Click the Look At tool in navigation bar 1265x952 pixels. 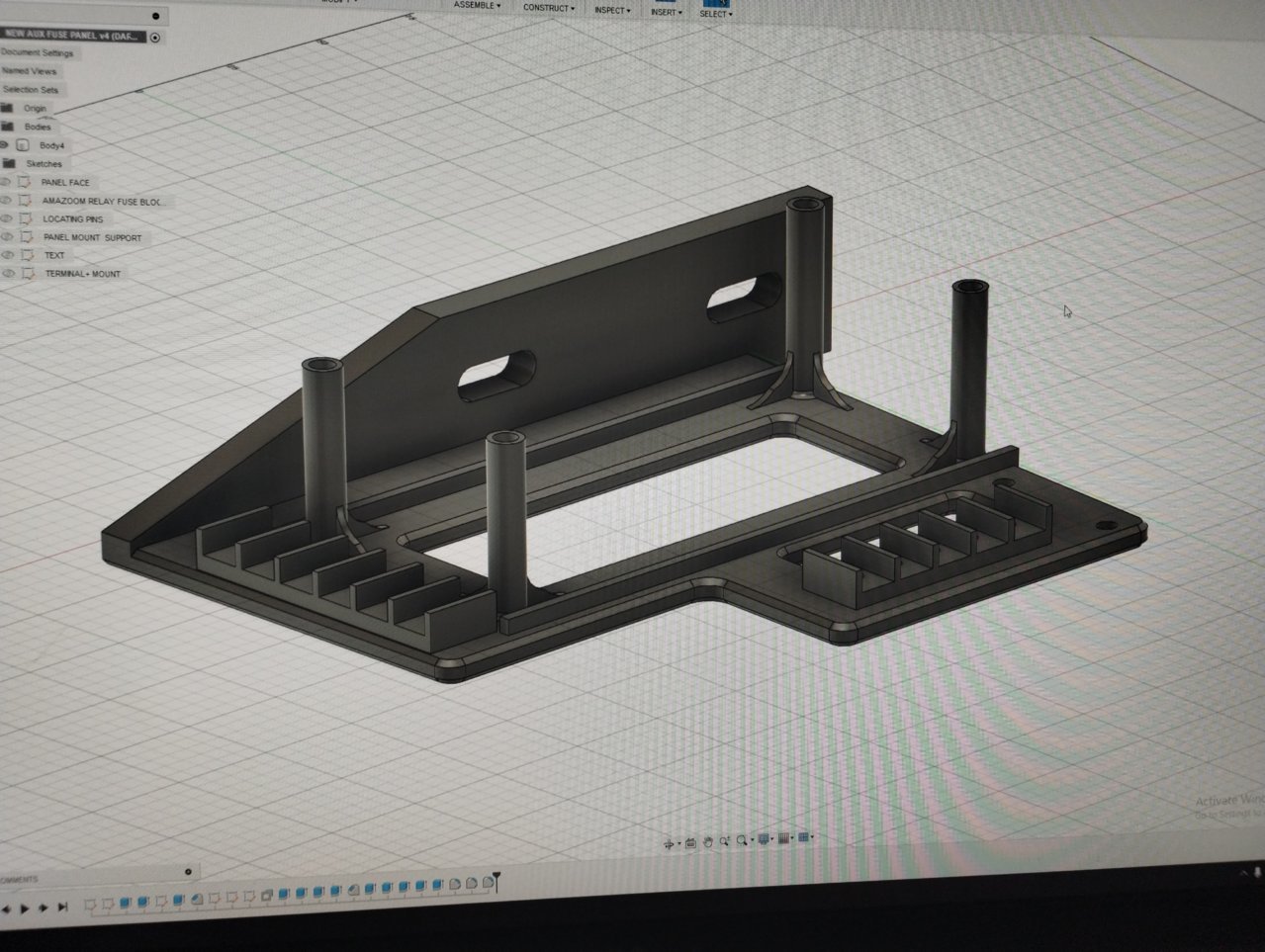tap(690, 843)
